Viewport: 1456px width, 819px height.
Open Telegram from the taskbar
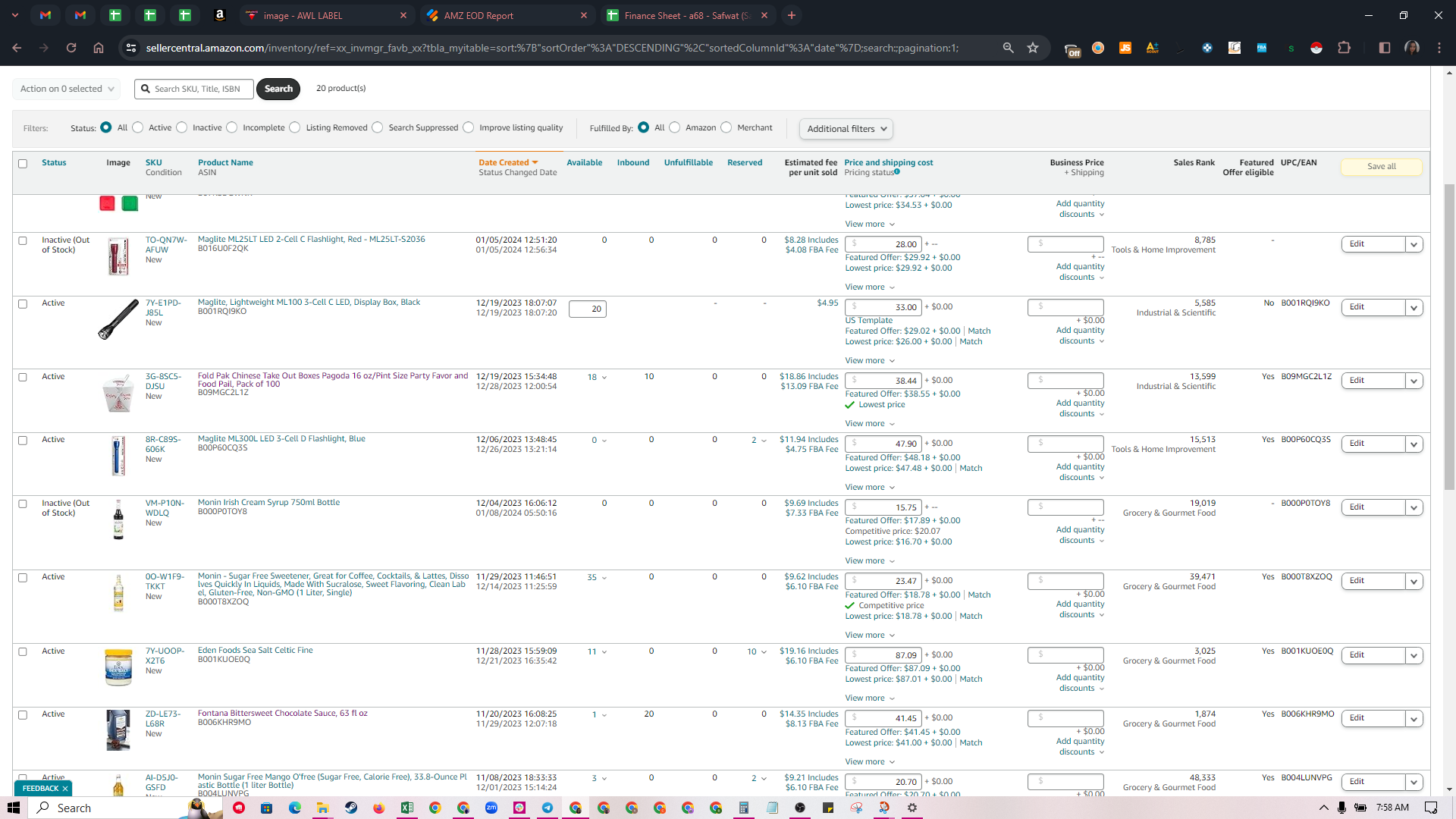tap(548, 808)
